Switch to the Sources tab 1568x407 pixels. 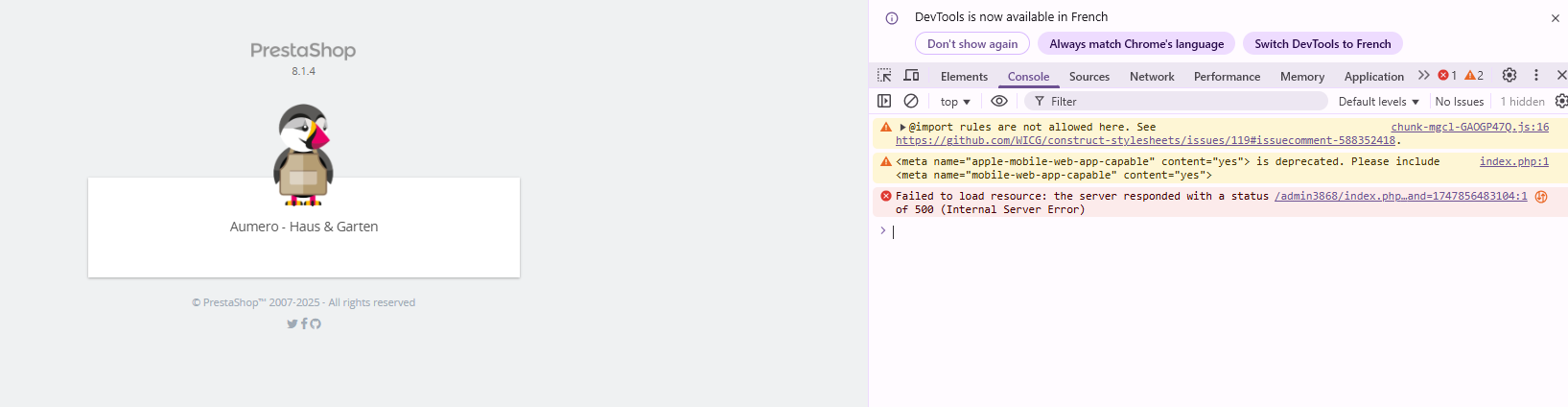click(1089, 76)
